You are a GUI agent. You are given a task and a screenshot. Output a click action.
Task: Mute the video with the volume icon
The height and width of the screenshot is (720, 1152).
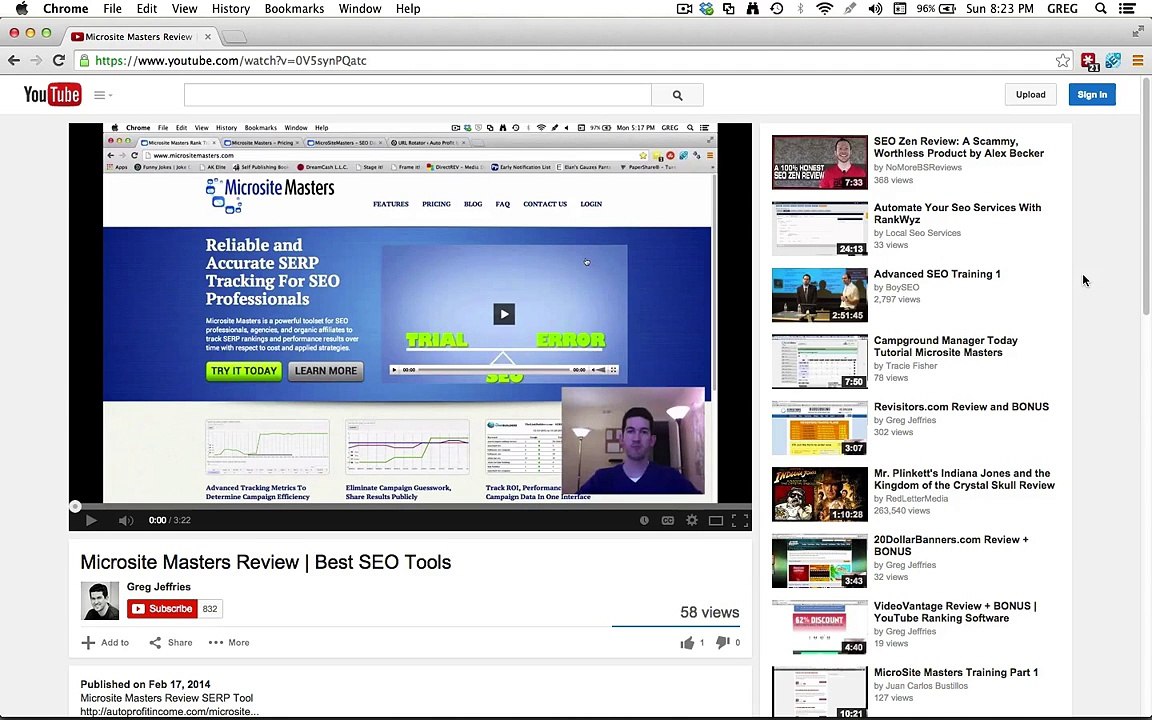click(x=126, y=520)
